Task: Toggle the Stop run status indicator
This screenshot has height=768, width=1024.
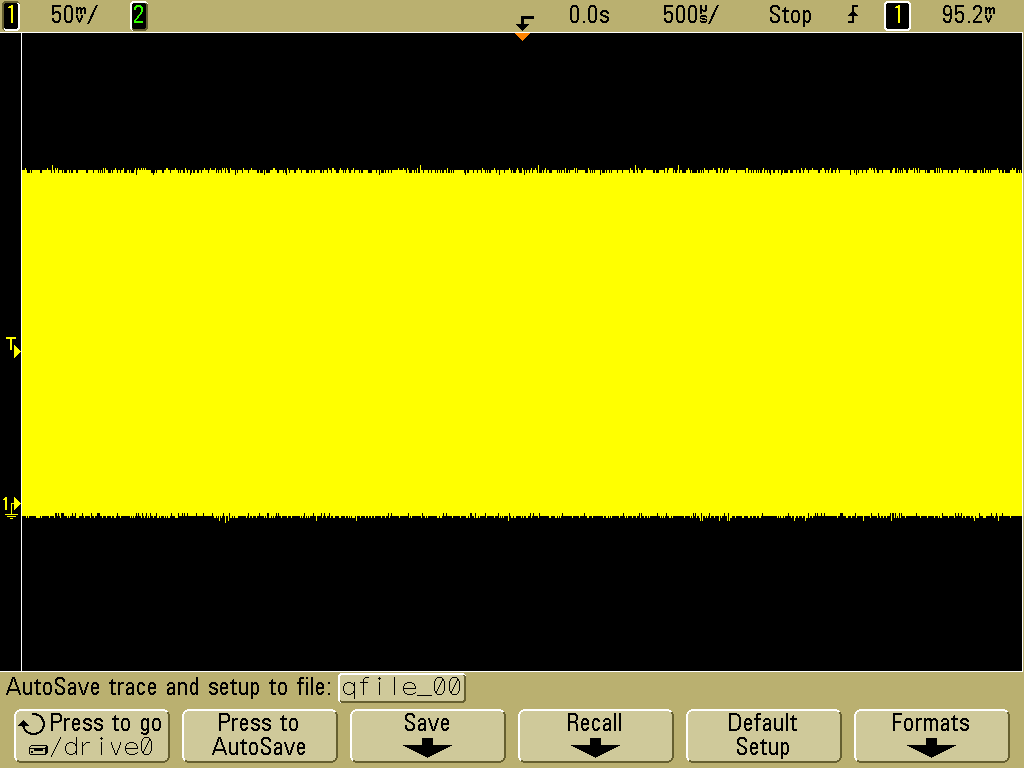Action: point(789,15)
